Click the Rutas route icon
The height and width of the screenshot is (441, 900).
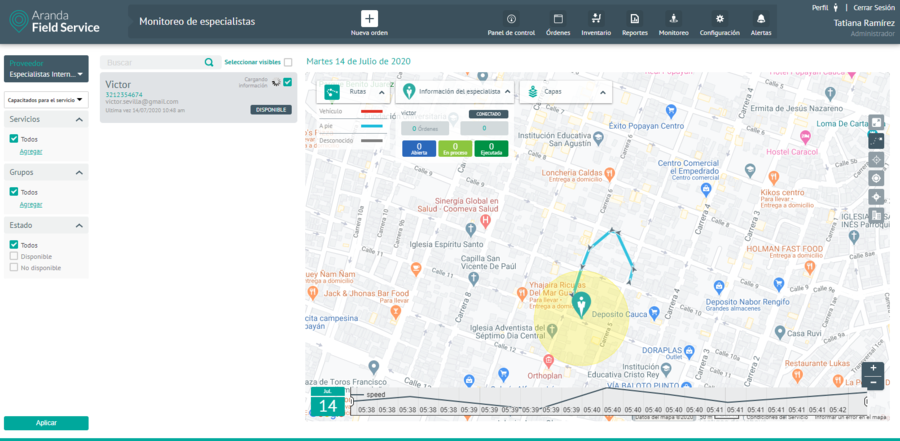(332, 92)
